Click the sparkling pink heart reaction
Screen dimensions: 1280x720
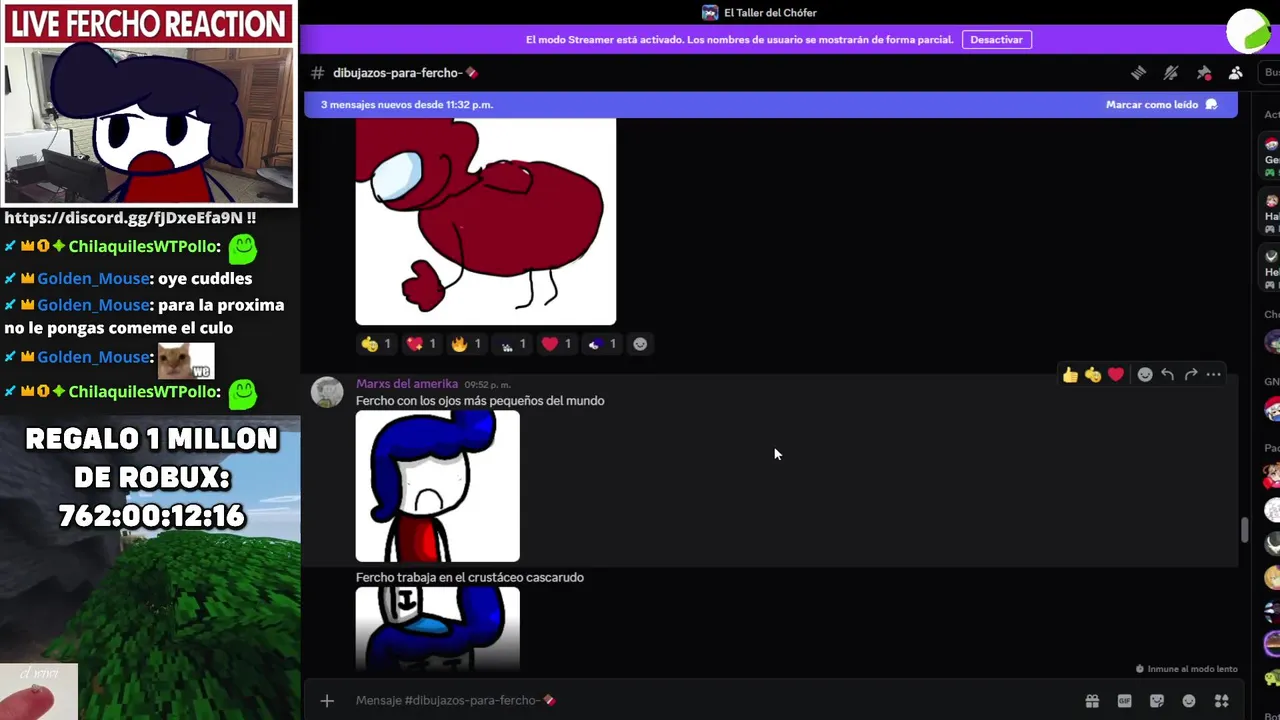[x=421, y=344]
